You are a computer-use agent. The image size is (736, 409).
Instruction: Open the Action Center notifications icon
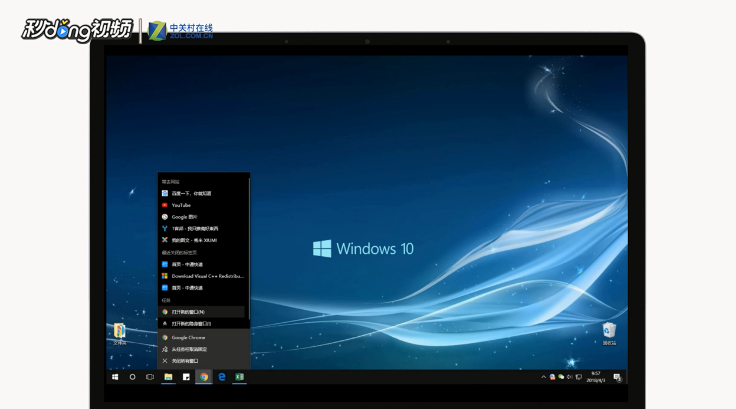(617, 377)
